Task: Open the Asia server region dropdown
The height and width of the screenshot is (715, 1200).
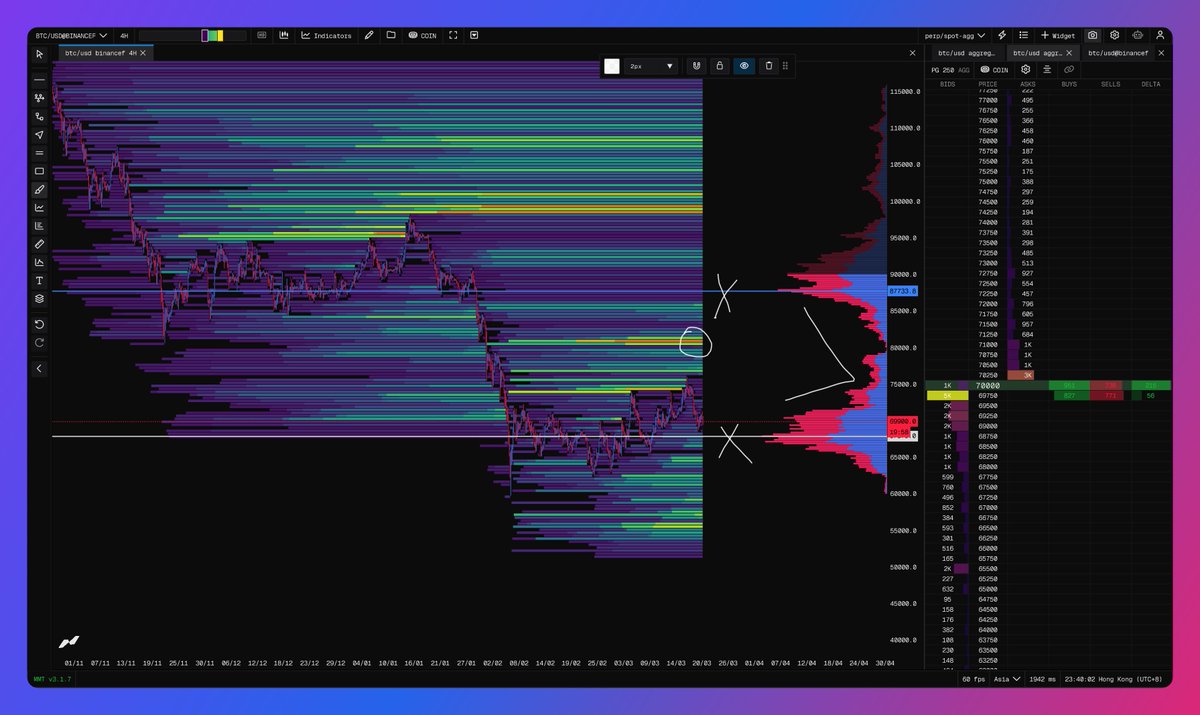Action: click(x=1007, y=678)
